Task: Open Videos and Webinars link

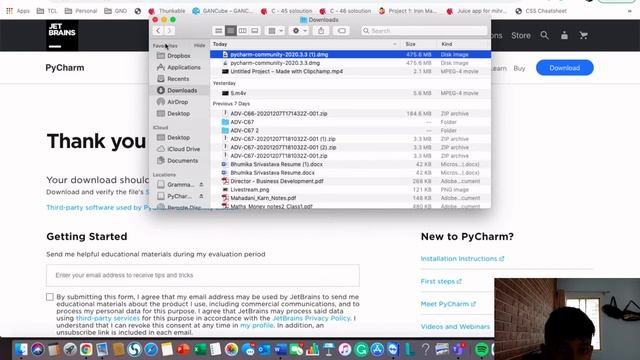Action: [x=455, y=327]
